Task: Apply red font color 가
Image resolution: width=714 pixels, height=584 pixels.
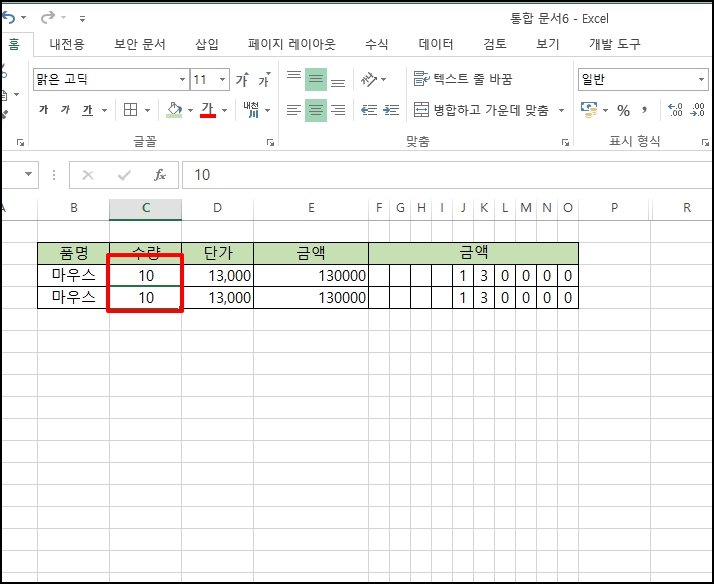Action: [x=208, y=110]
